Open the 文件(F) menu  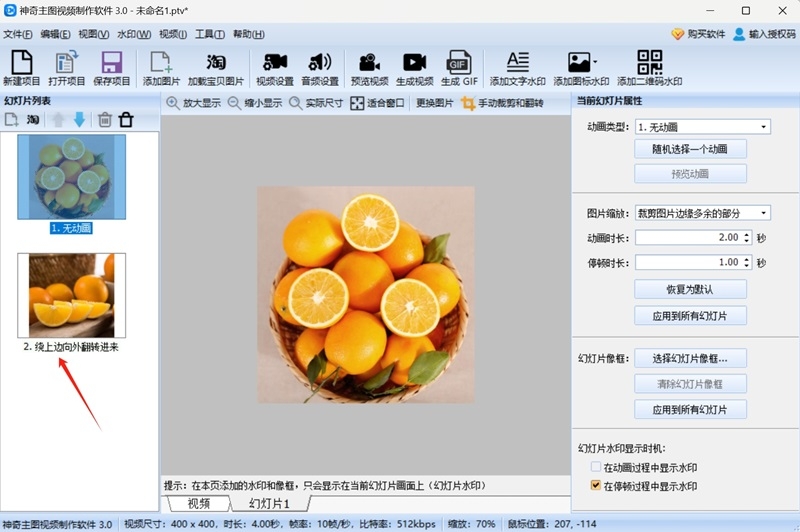[17, 34]
